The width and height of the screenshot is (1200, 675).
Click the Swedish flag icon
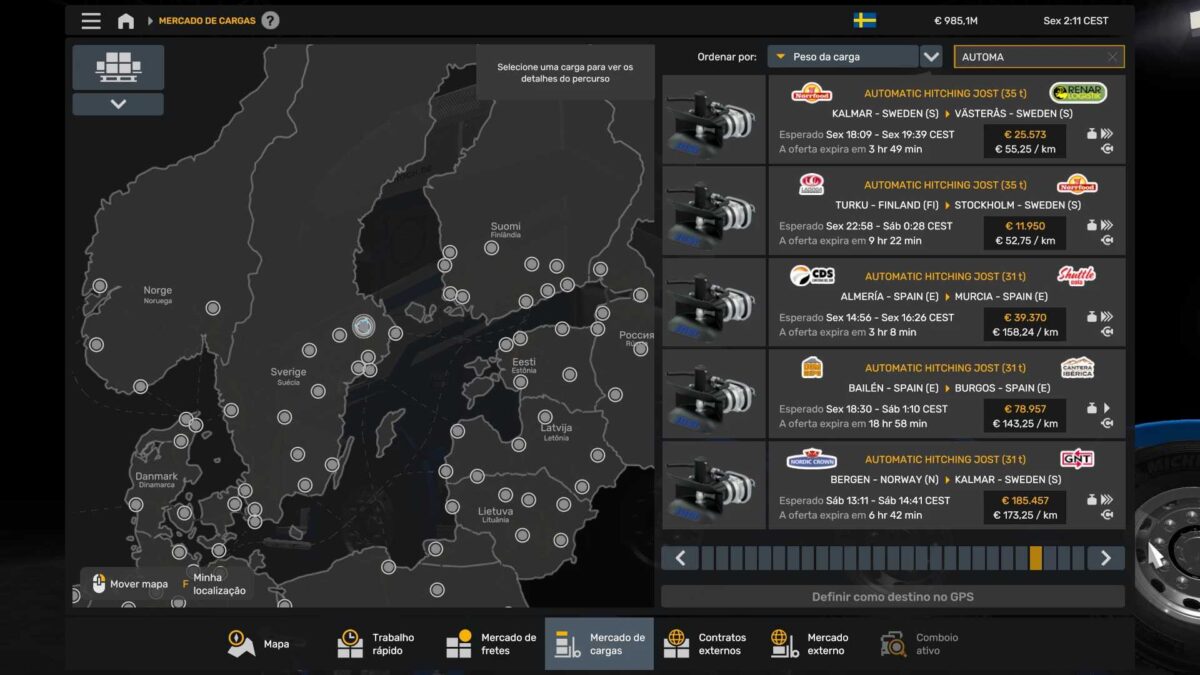coord(865,21)
